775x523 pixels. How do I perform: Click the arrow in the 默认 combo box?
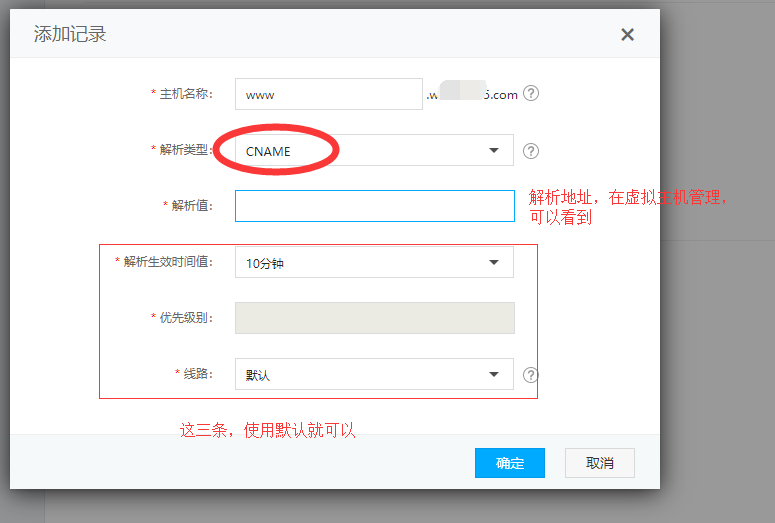click(x=493, y=375)
